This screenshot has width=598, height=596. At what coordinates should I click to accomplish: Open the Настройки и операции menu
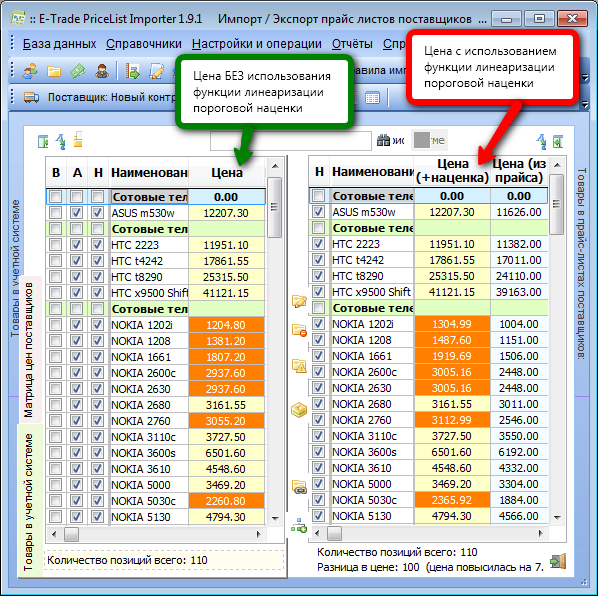pos(257,44)
